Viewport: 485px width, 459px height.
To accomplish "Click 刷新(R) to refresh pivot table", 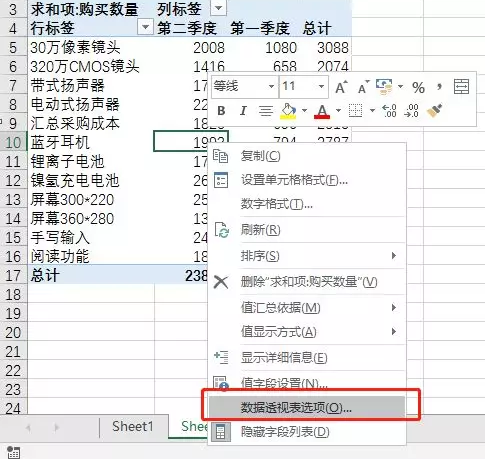I will [x=307, y=230].
